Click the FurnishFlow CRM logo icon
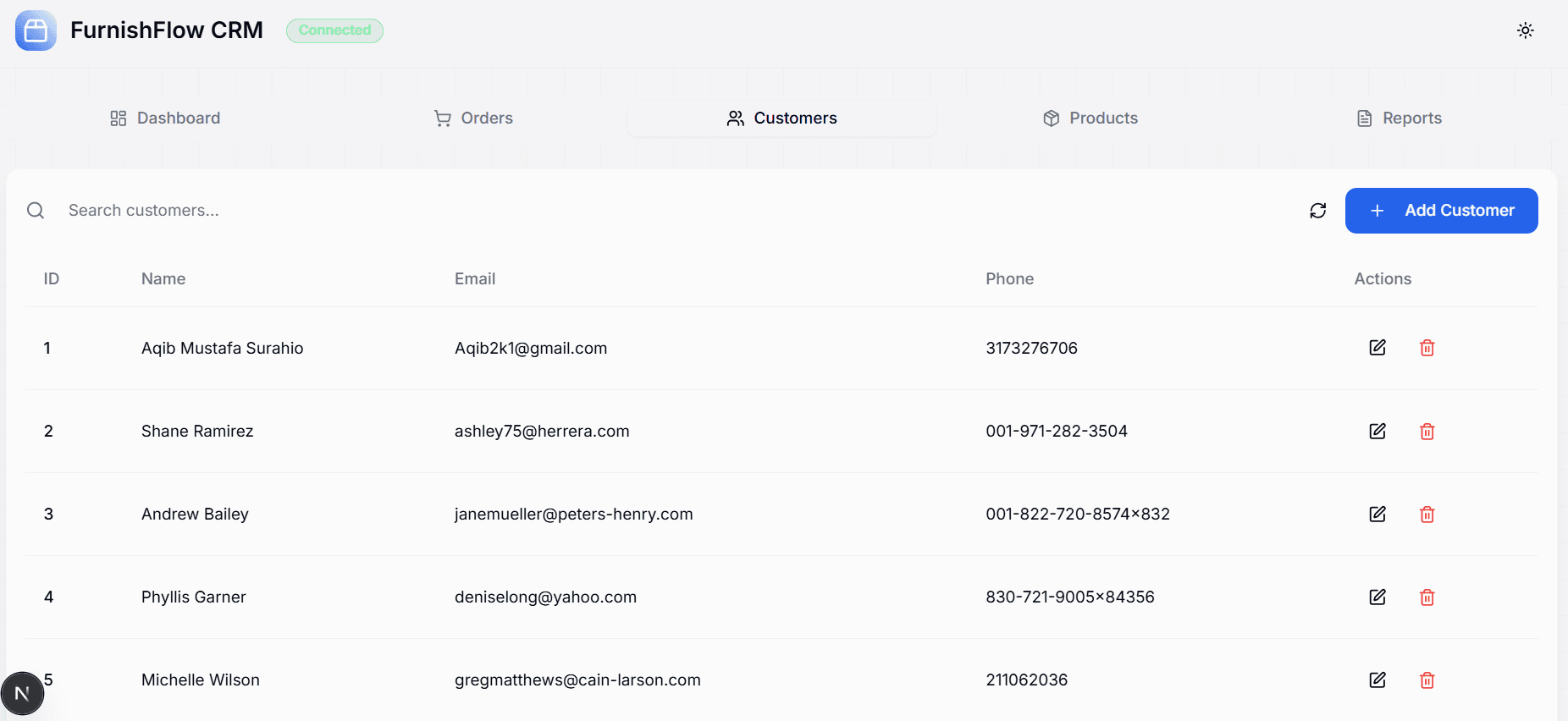 click(x=36, y=30)
